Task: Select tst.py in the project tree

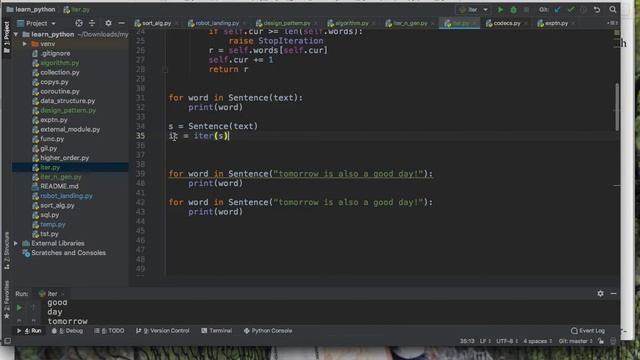Action: (49, 234)
